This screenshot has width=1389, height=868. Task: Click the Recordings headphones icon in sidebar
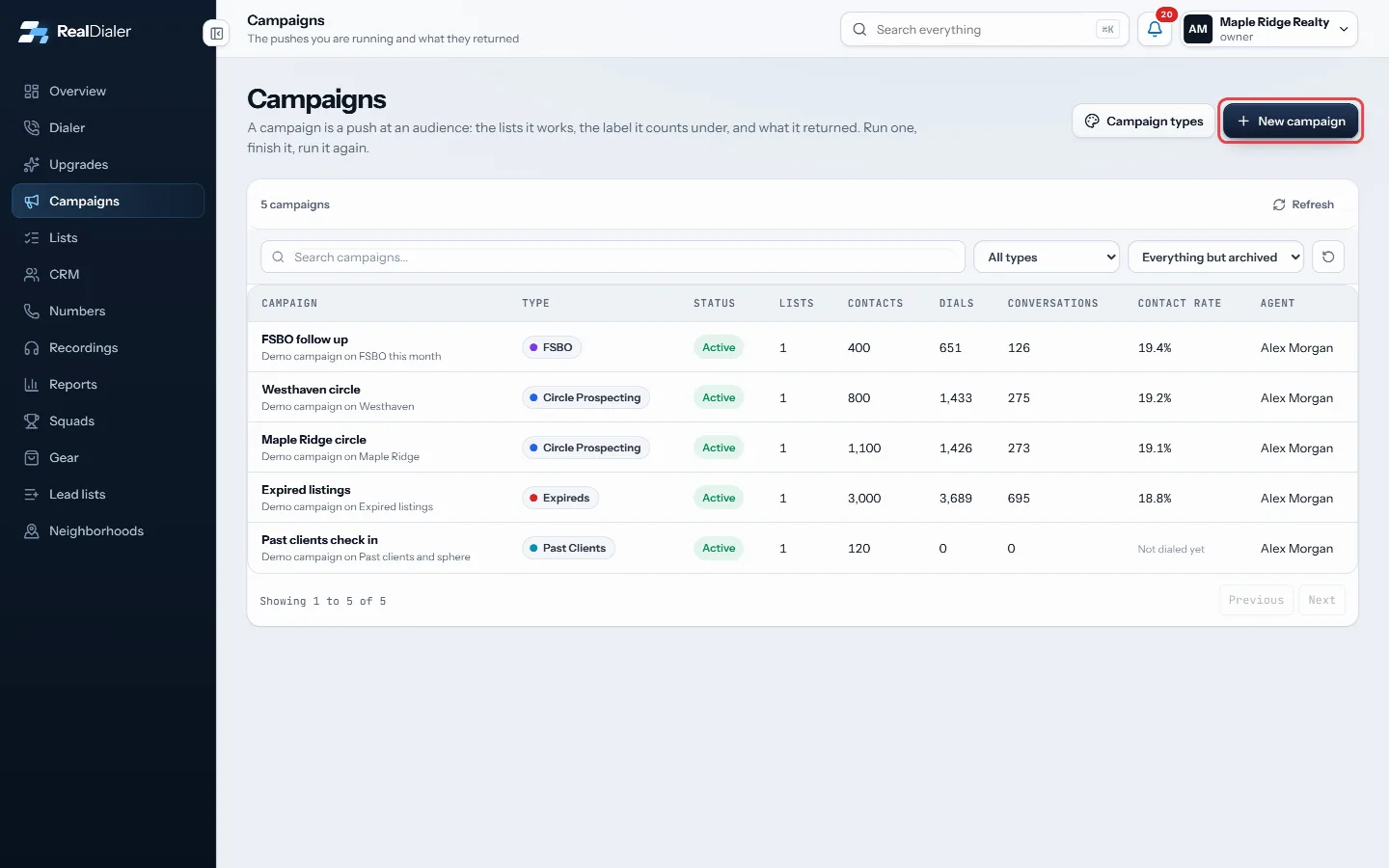(32, 348)
